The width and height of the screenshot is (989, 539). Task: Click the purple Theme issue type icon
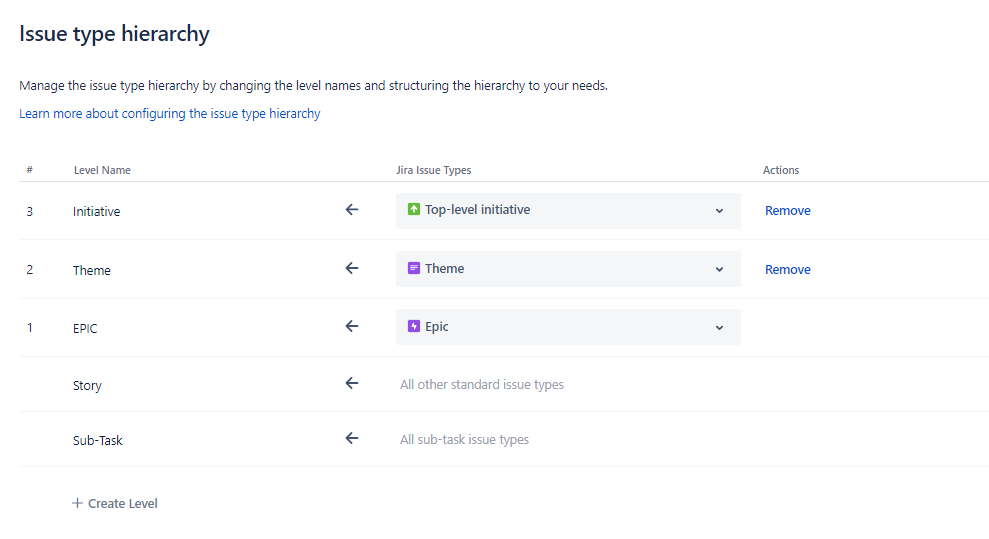pyautogui.click(x=414, y=269)
